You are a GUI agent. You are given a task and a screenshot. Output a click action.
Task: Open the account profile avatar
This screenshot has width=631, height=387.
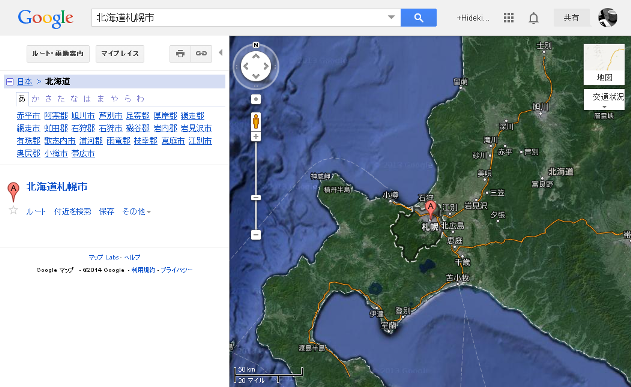[608, 18]
